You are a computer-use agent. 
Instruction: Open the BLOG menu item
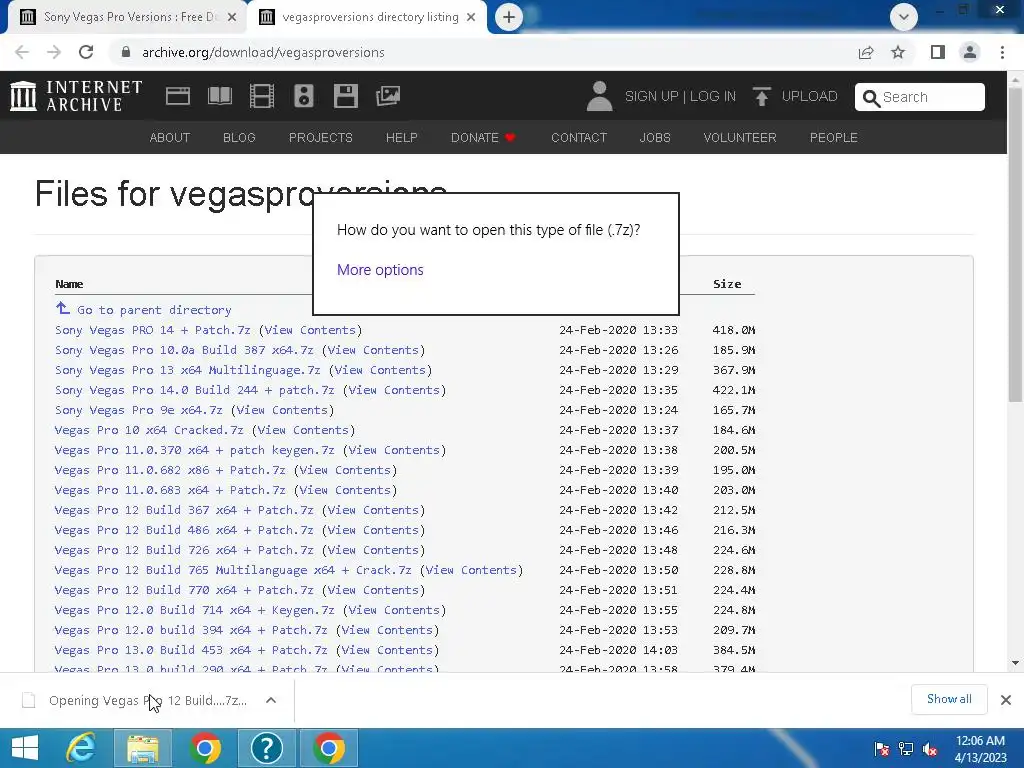click(239, 138)
